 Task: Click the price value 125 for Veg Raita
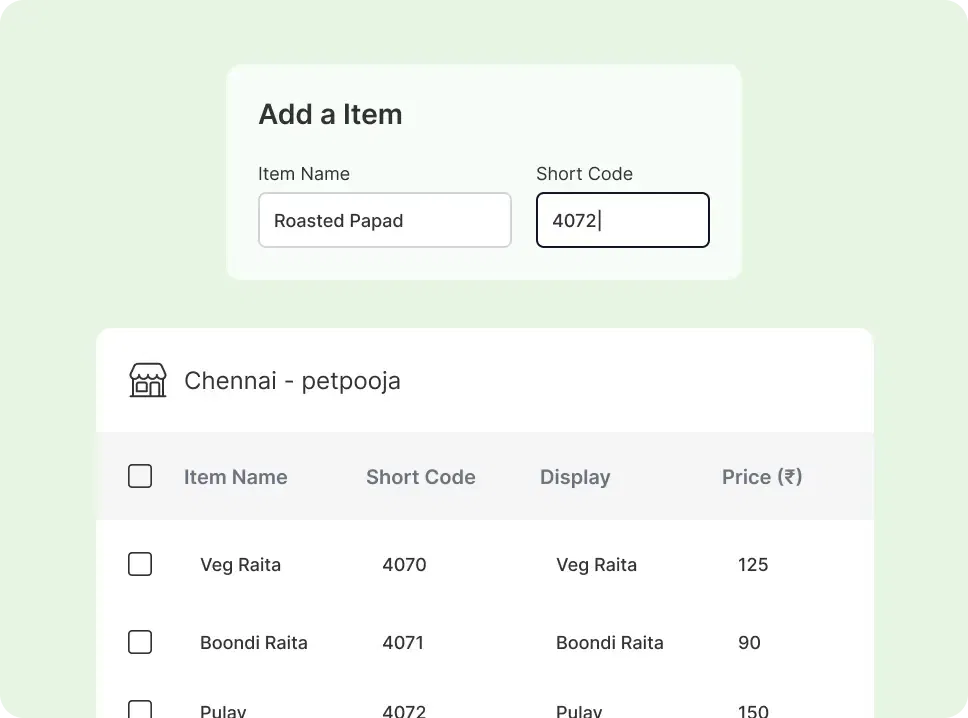coord(752,564)
